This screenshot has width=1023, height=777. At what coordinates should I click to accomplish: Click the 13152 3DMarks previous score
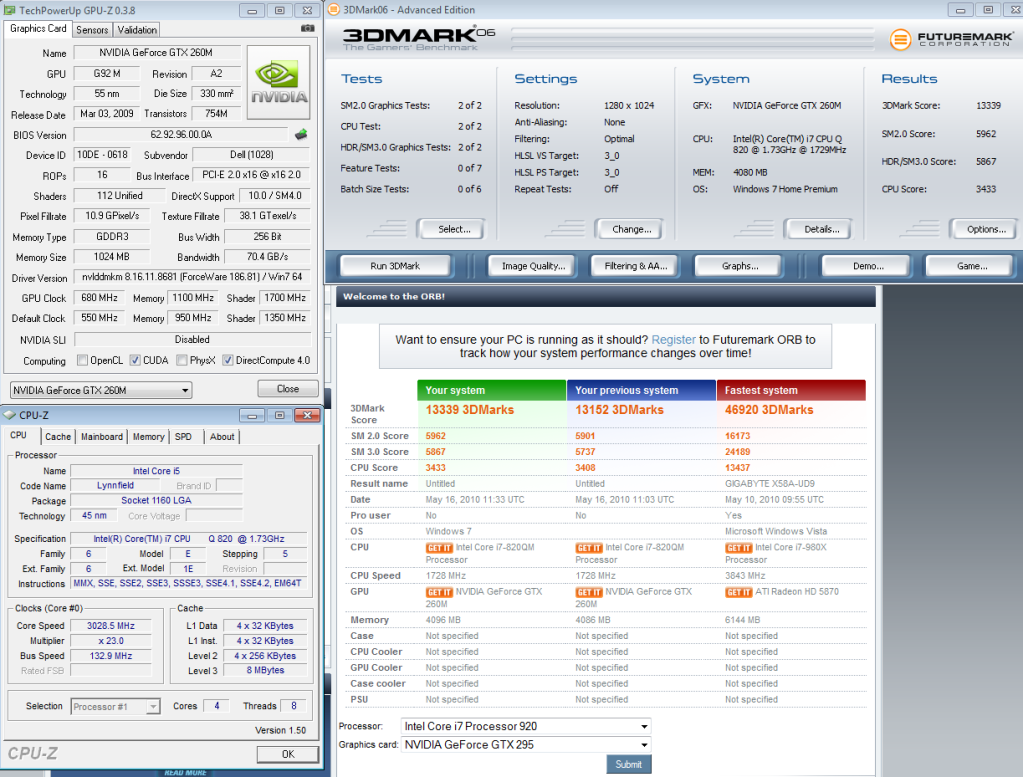(x=619, y=410)
